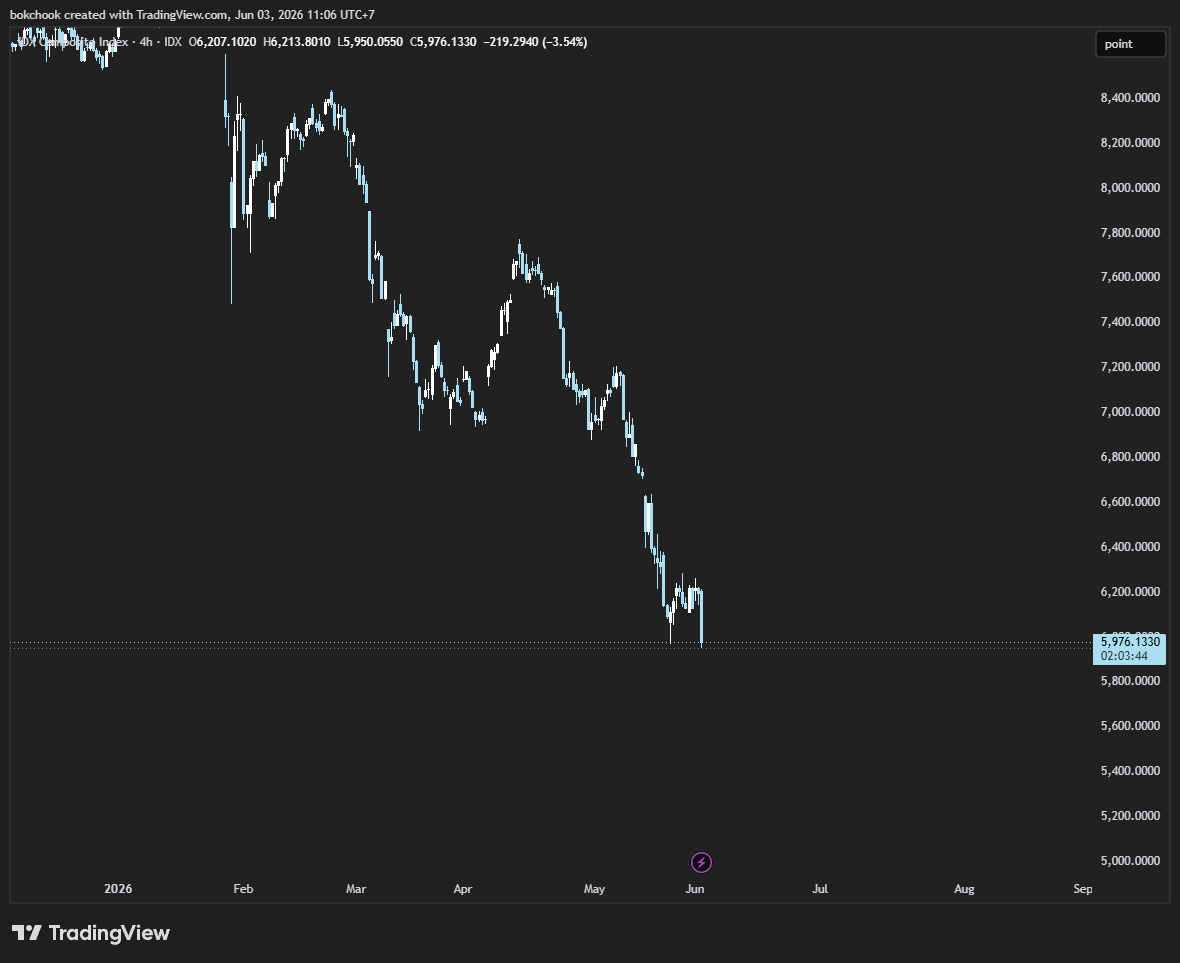The image size is (1180, 963).
Task: Click the Mar label on time axis
Action: tap(356, 889)
